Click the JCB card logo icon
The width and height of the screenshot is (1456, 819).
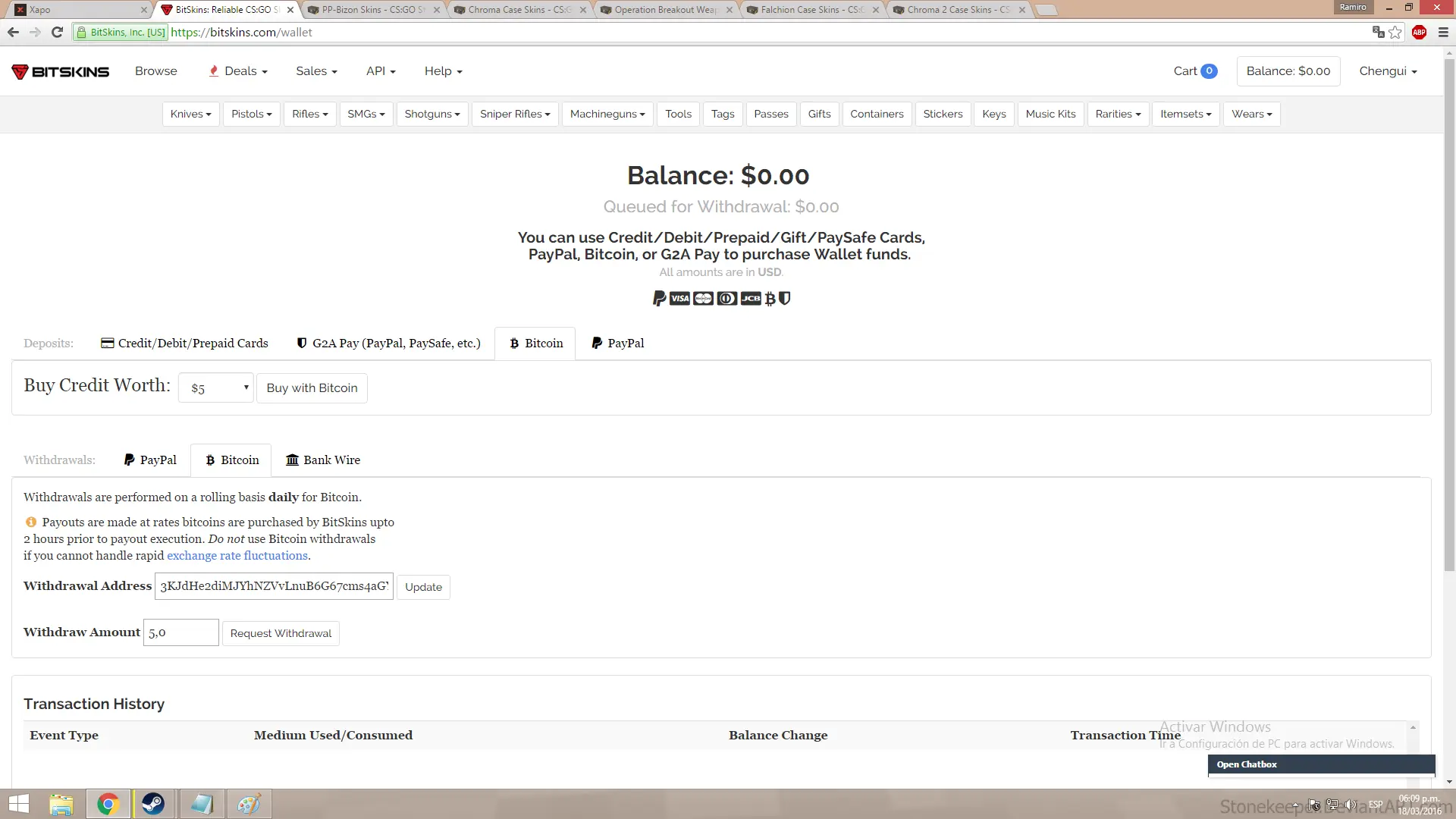click(751, 298)
